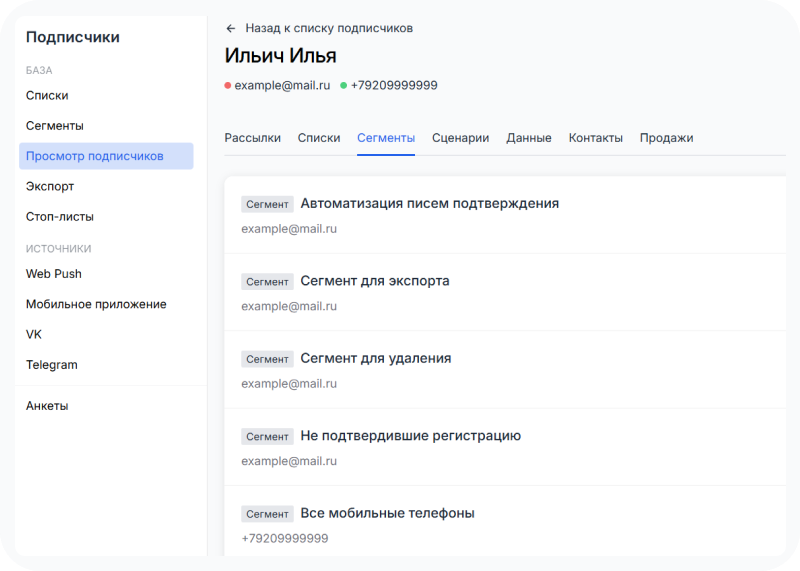Open Web Push source
Viewport: 800px width, 571px height.
[x=54, y=274]
